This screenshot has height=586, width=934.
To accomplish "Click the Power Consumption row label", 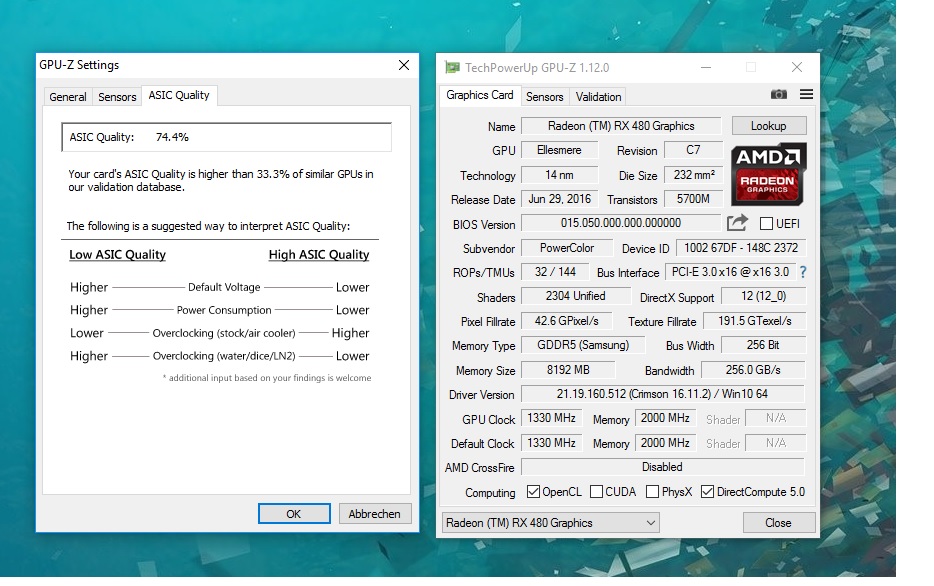I will (224, 310).
